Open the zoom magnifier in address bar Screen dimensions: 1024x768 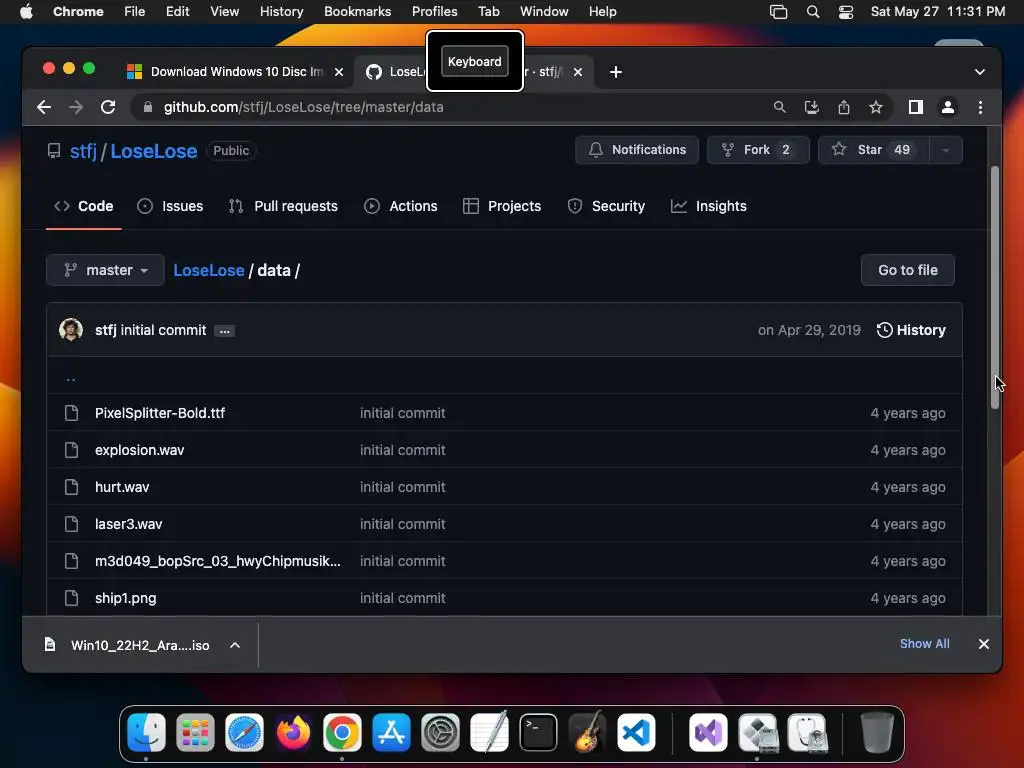tap(779, 107)
